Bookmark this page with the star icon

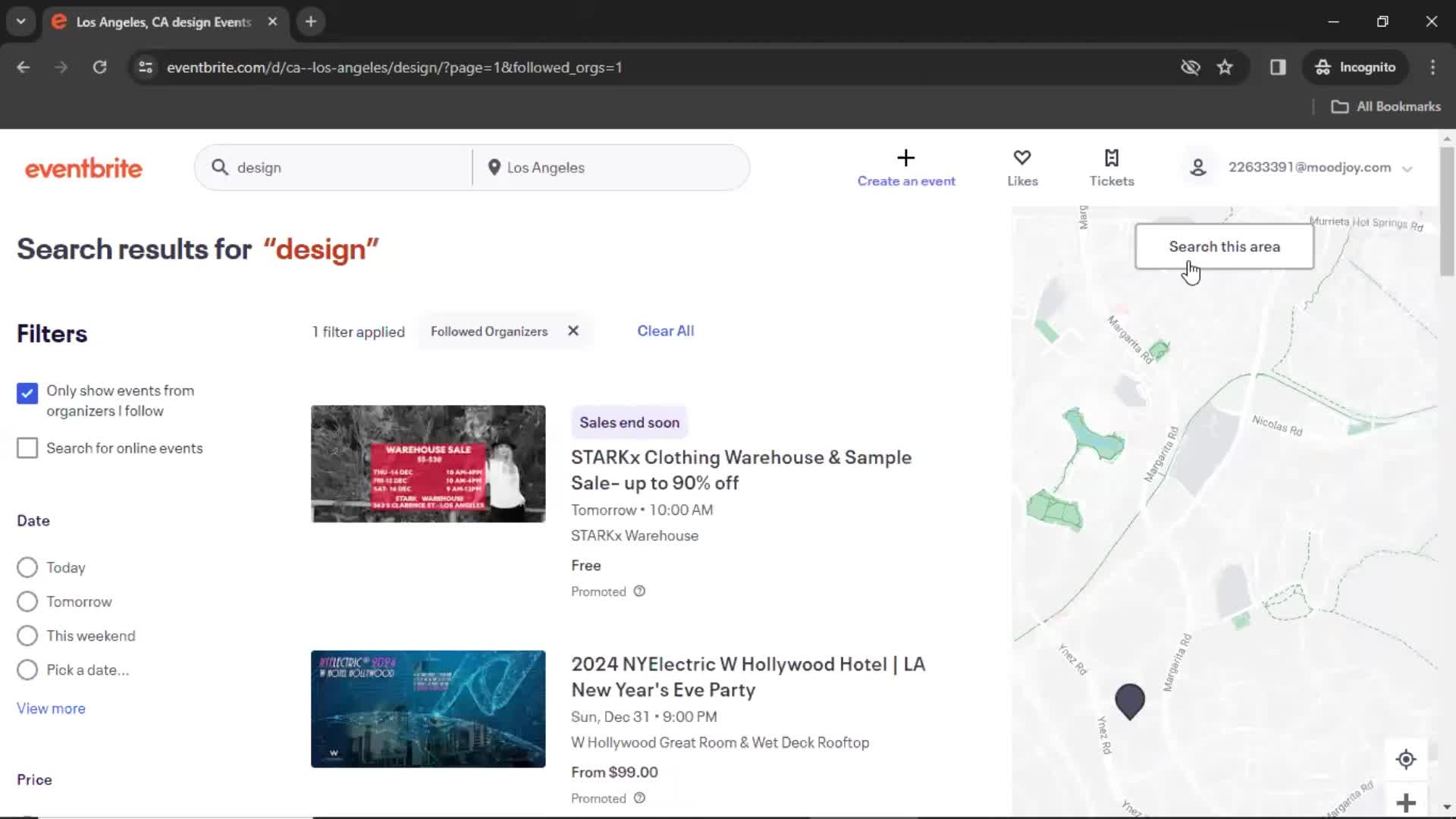click(x=1225, y=67)
